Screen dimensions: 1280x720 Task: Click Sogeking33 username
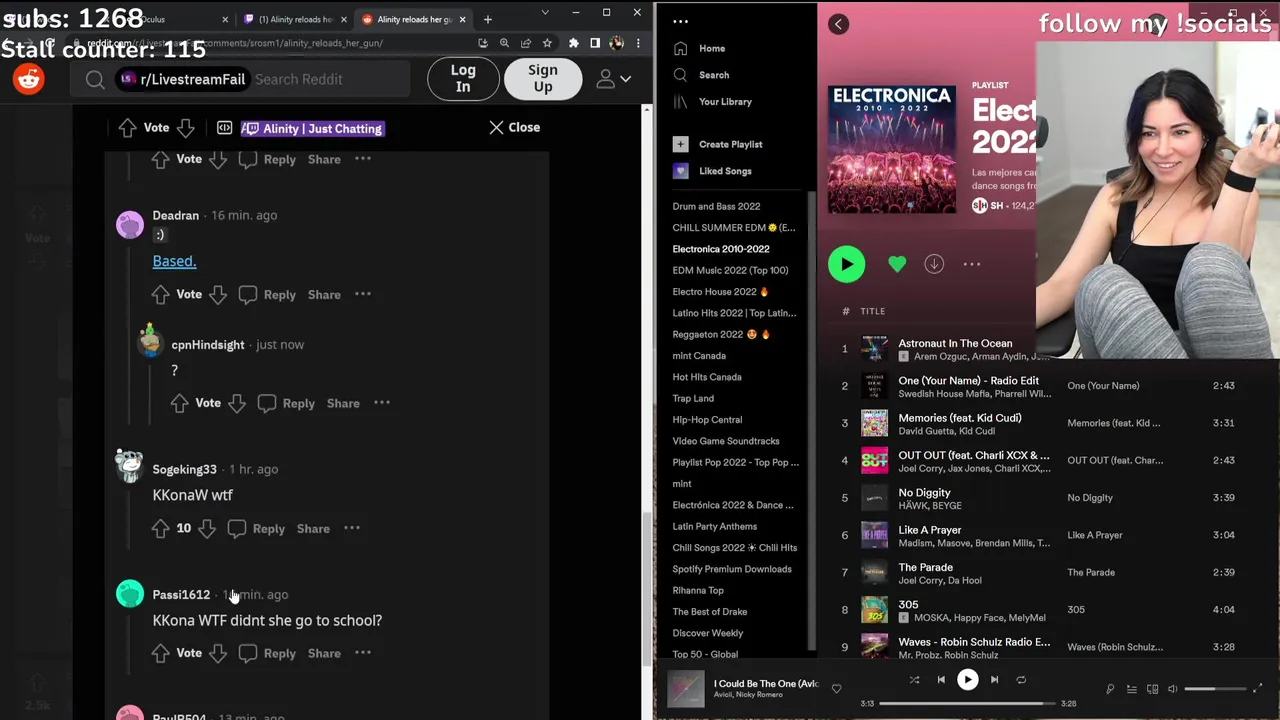(x=184, y=469)
